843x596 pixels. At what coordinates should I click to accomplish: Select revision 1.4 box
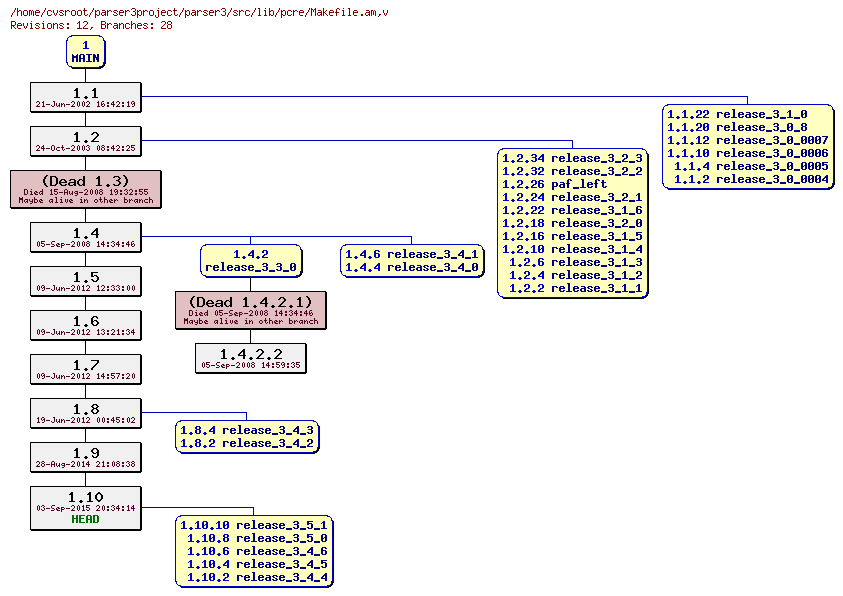coord(86,237)
